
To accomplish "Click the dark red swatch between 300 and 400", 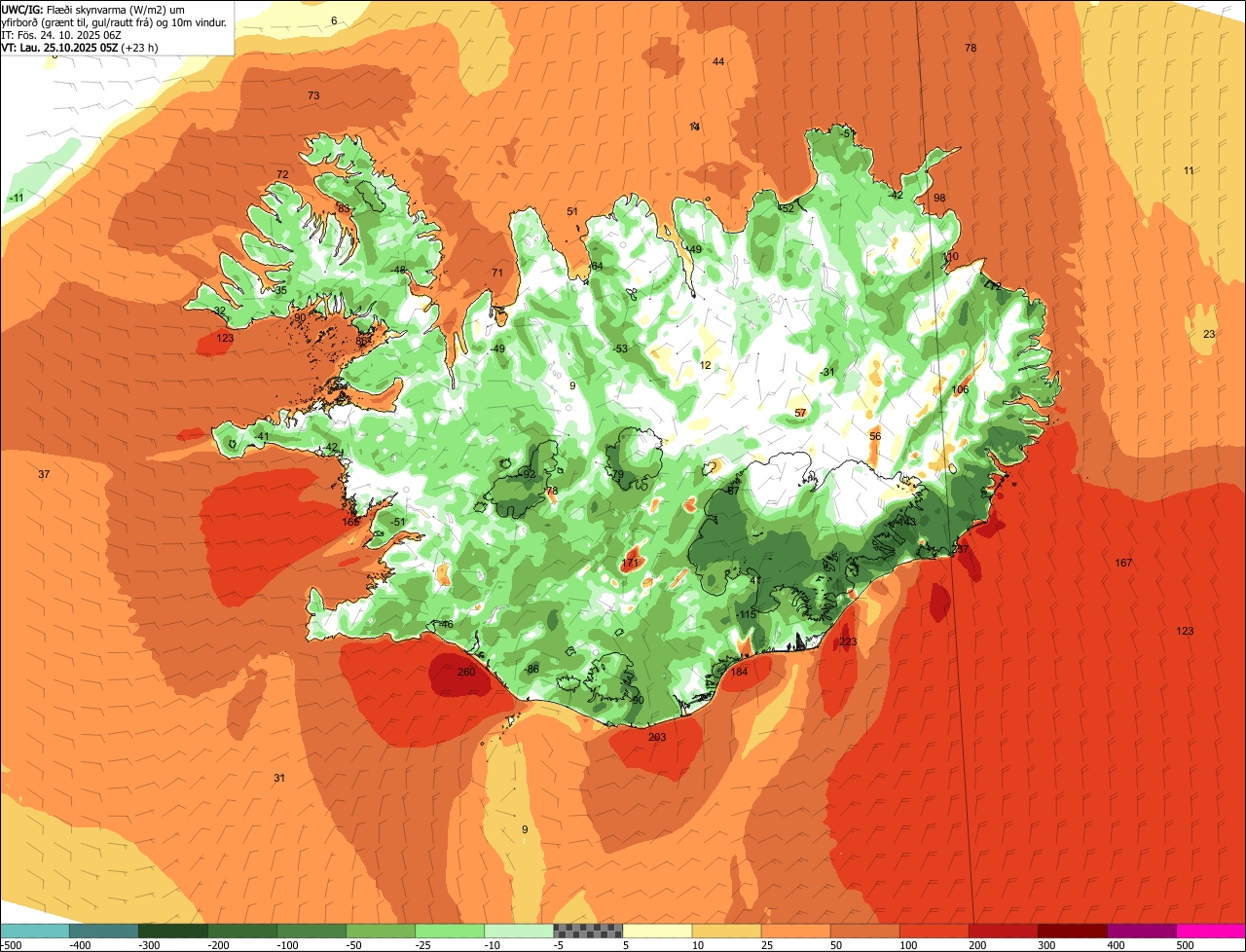I will coord(1072,931).
